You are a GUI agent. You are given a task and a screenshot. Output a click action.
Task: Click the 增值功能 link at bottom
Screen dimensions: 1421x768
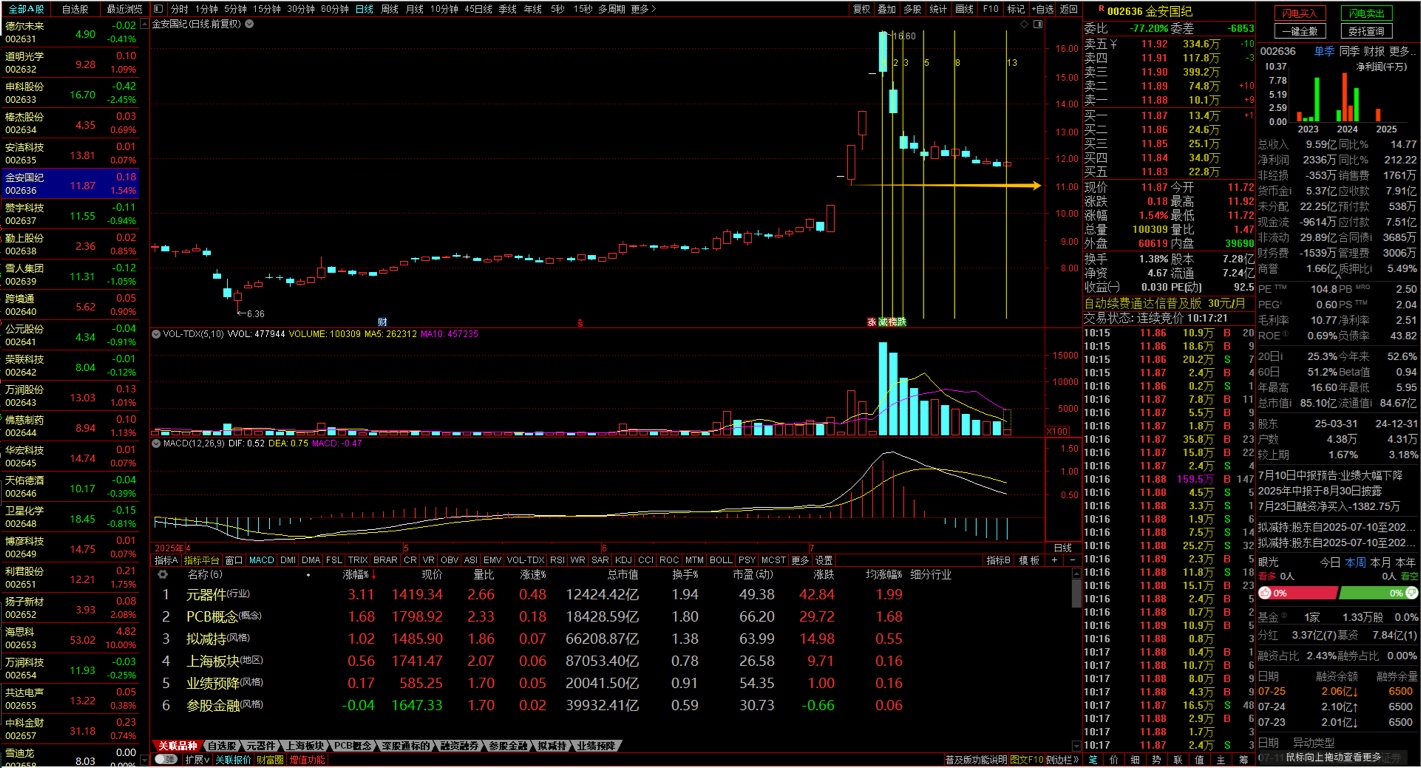(x=307, y=759)
